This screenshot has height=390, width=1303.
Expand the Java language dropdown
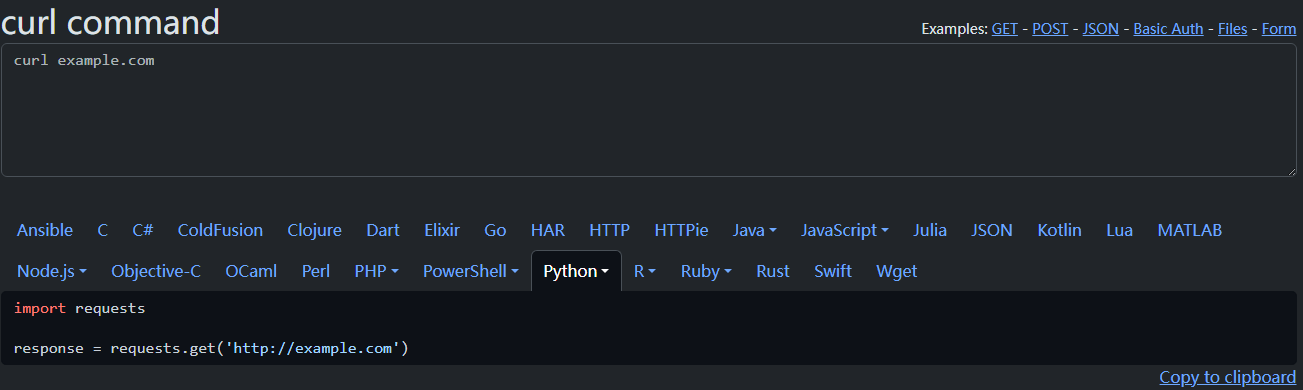[754, 230]
